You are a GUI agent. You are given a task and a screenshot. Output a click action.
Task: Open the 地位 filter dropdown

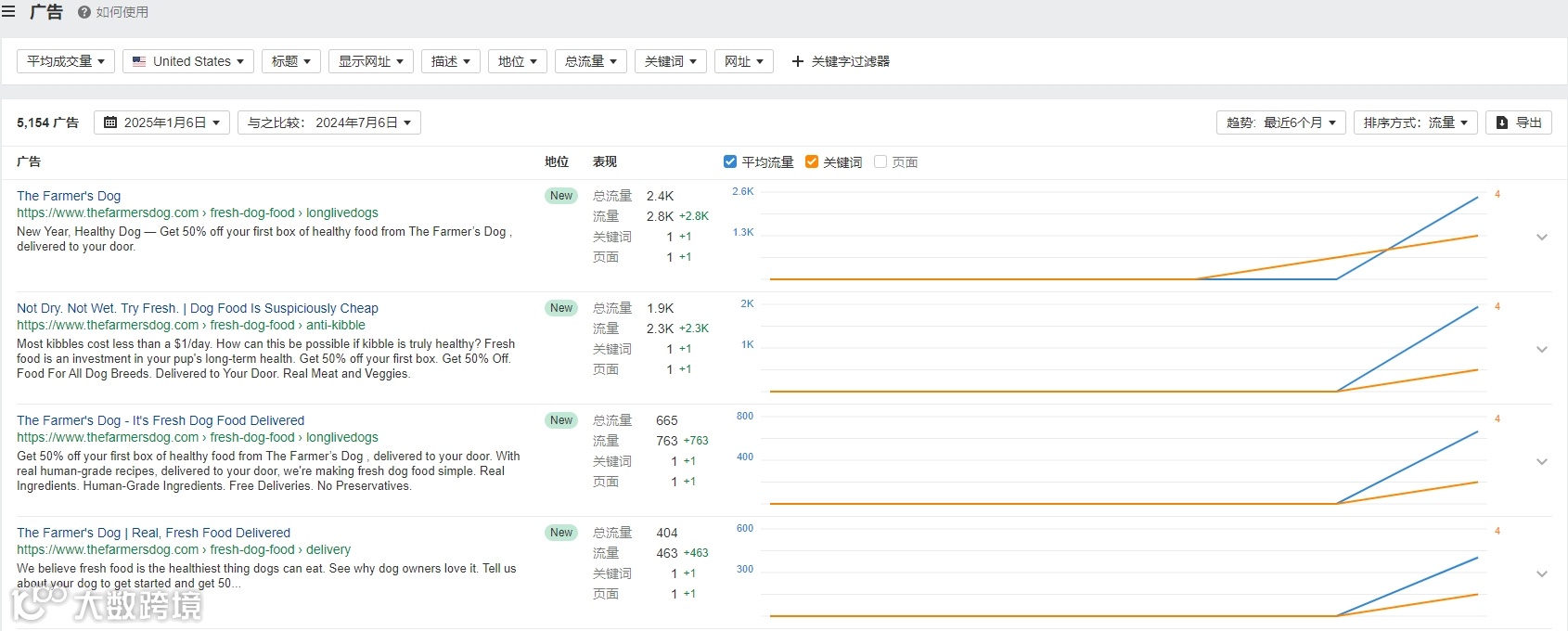[518, 61]
